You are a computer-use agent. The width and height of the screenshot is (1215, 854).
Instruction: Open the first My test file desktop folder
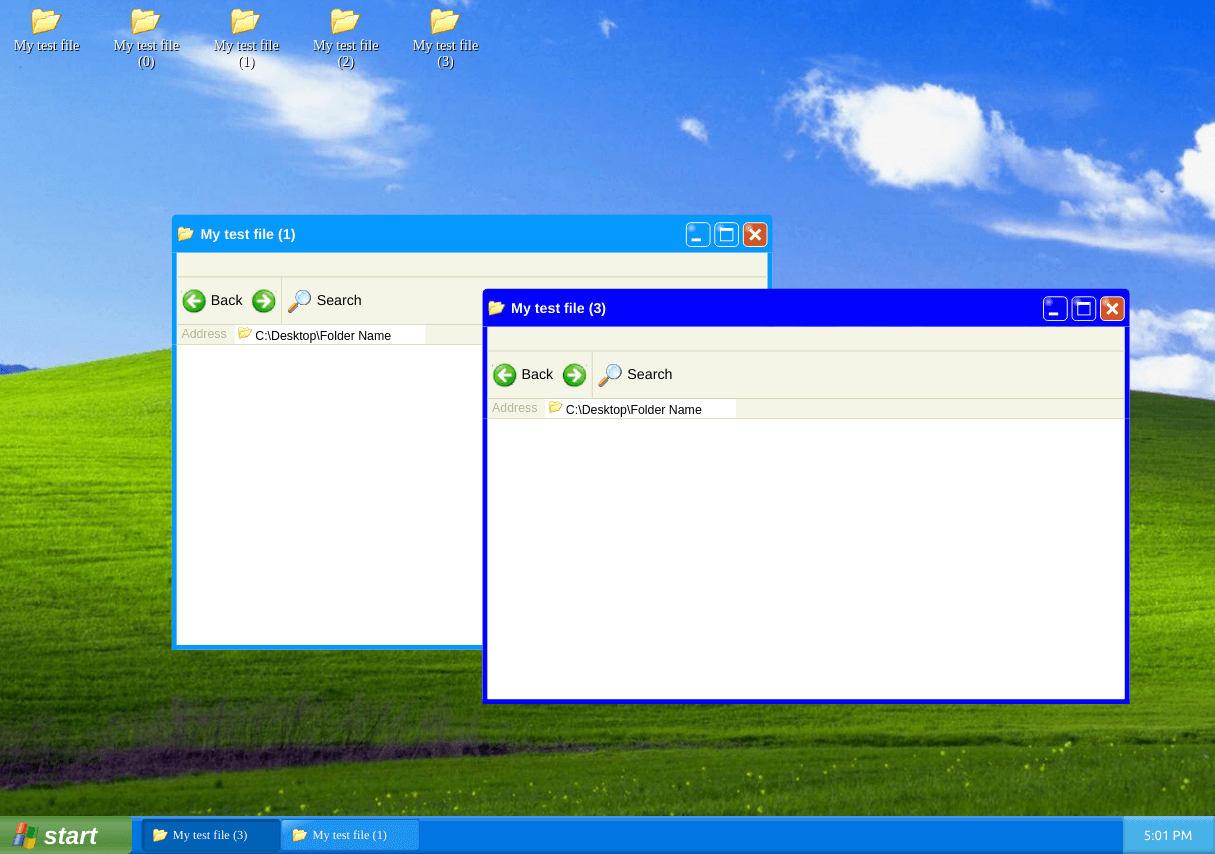(46, 30)
